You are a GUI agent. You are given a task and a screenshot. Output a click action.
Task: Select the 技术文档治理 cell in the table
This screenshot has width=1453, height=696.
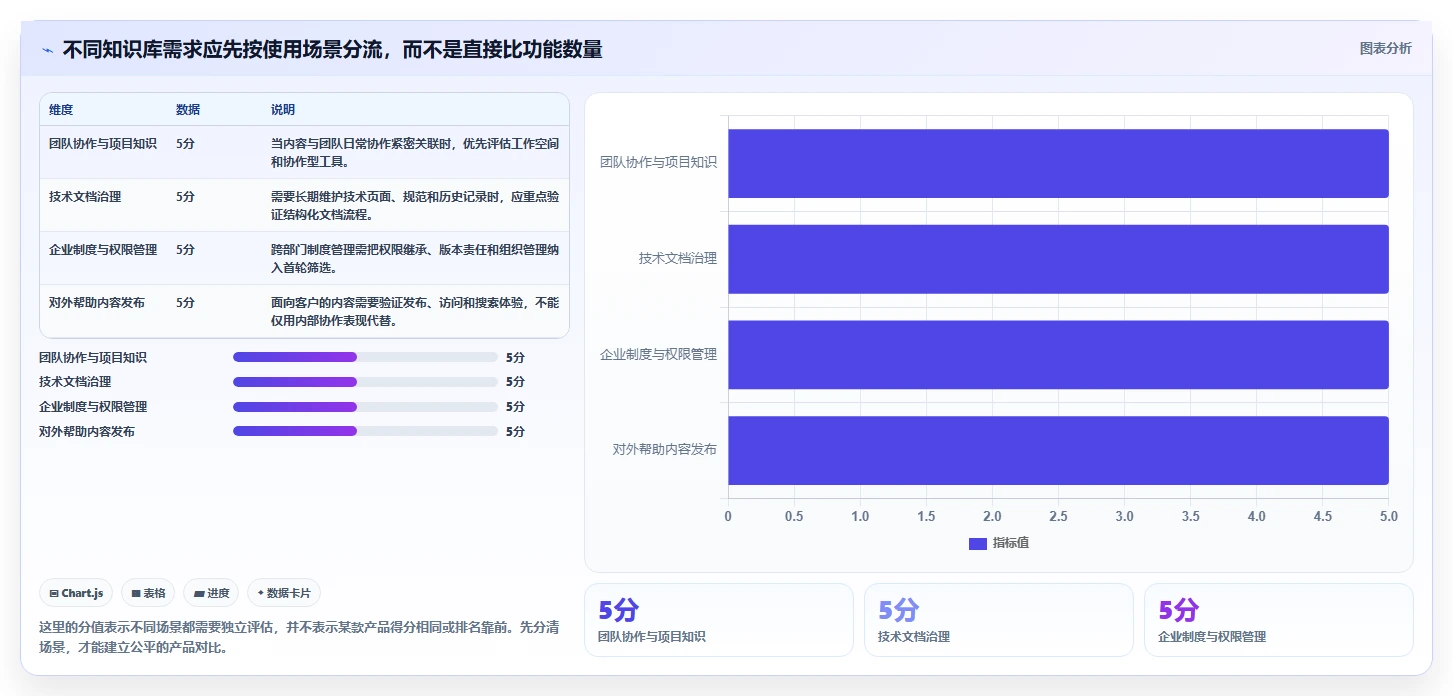[x=85, y=197]
